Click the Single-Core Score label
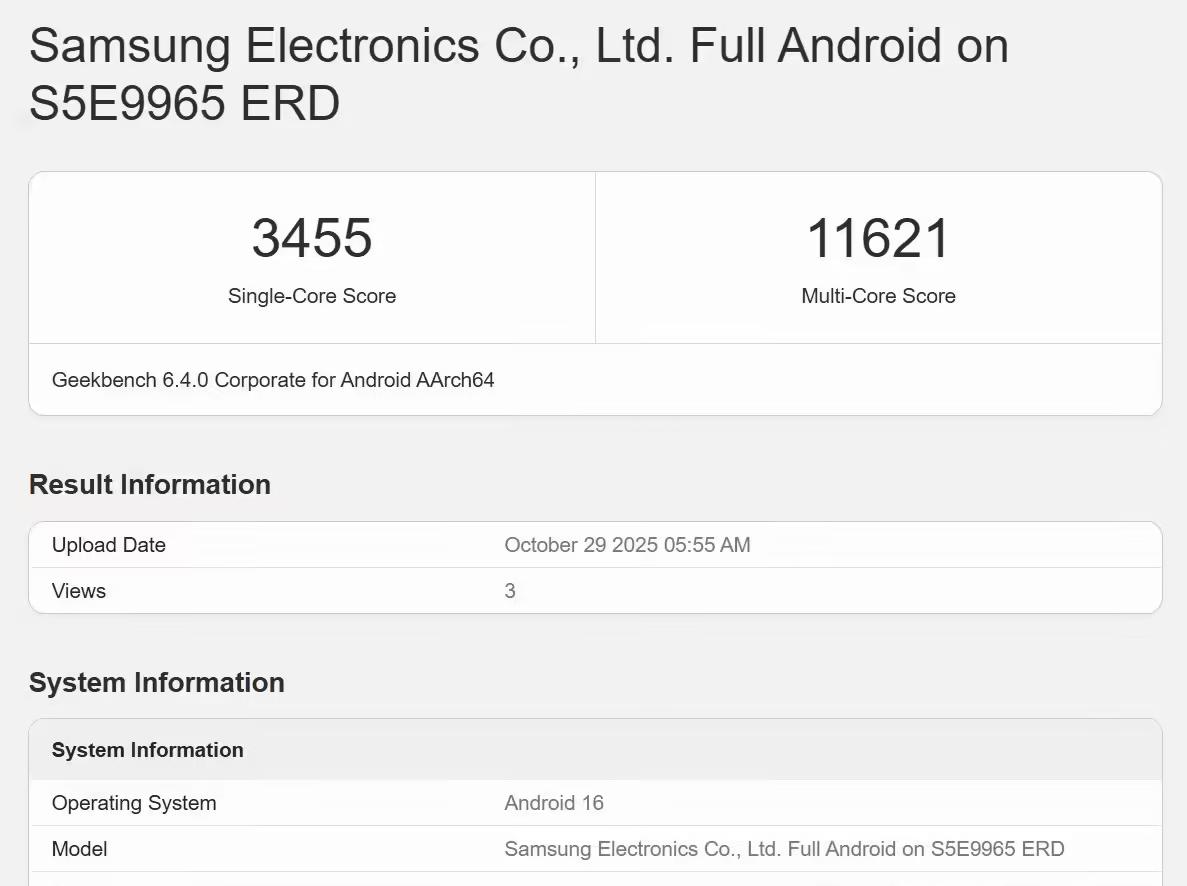Screen dimensions: 1187x886 [x=312, y=296]
